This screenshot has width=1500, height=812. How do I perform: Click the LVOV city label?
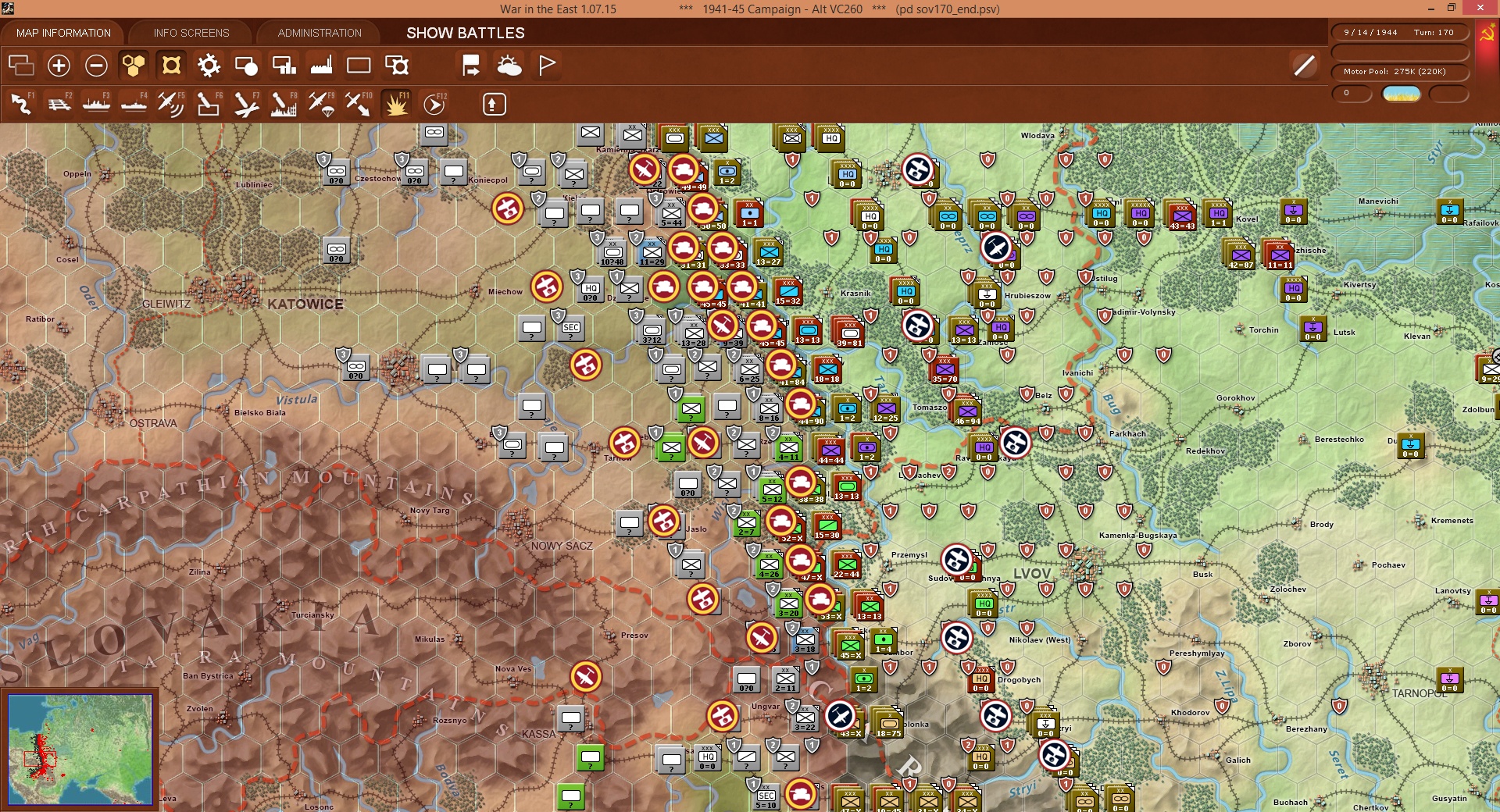(x=1032, y=573)
